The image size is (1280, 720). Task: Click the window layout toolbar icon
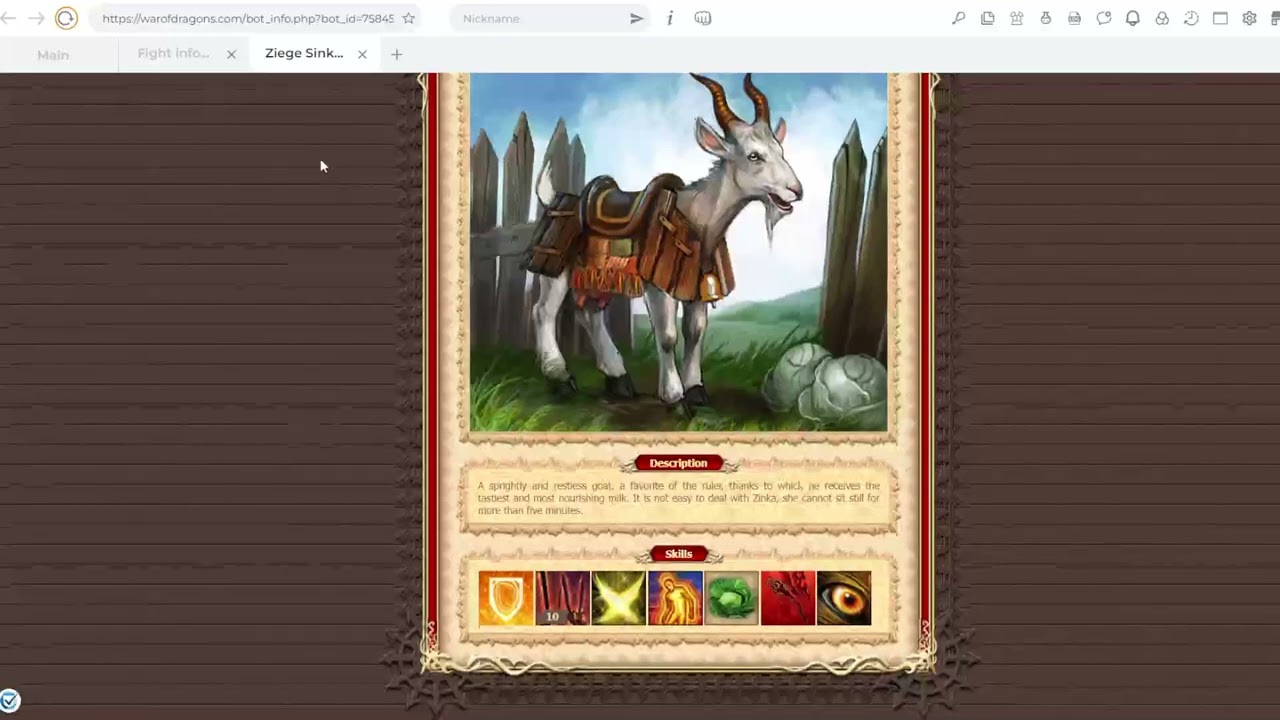[1220, 18]
